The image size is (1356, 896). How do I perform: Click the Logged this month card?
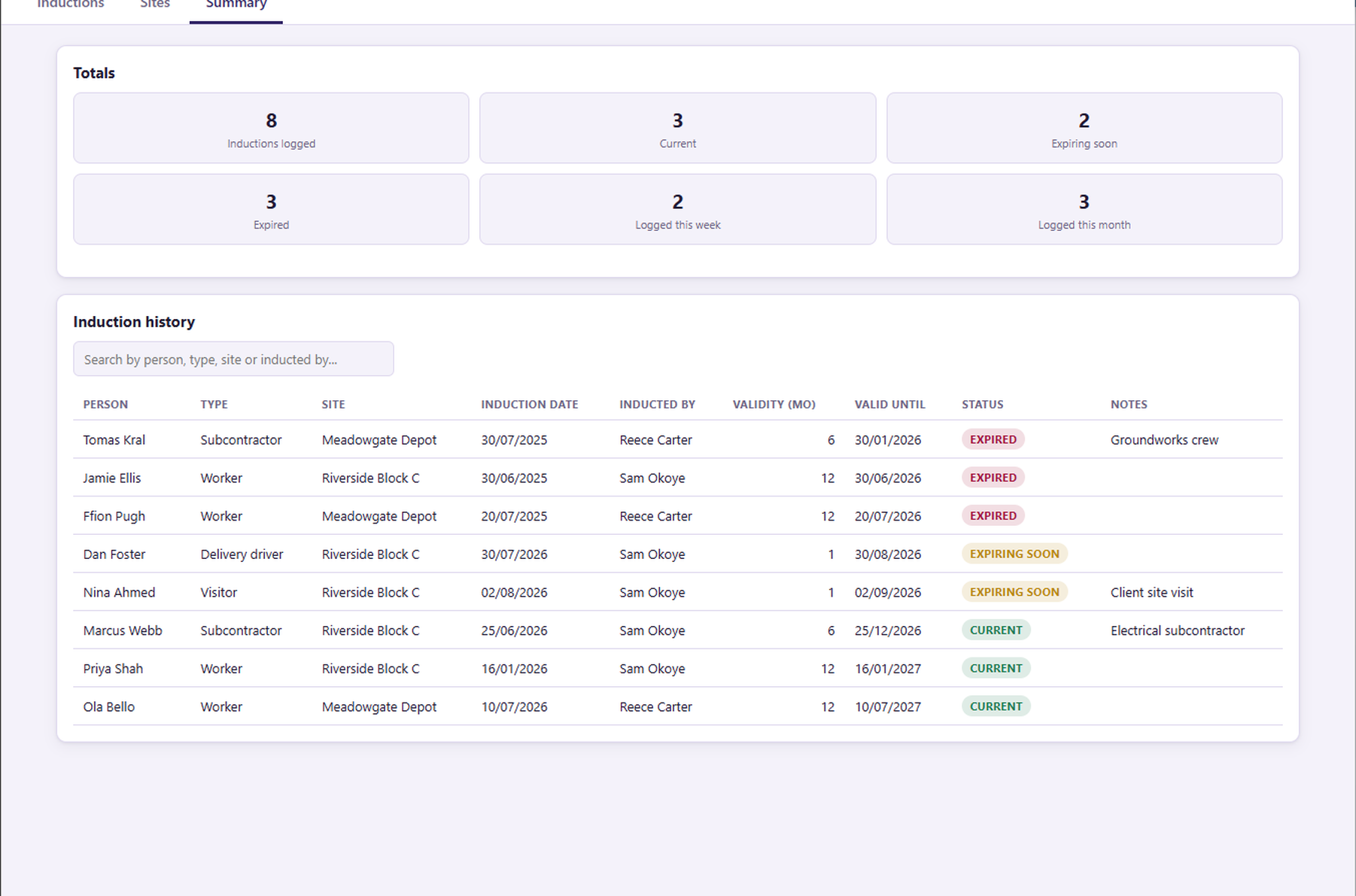tap(1084, 209)
